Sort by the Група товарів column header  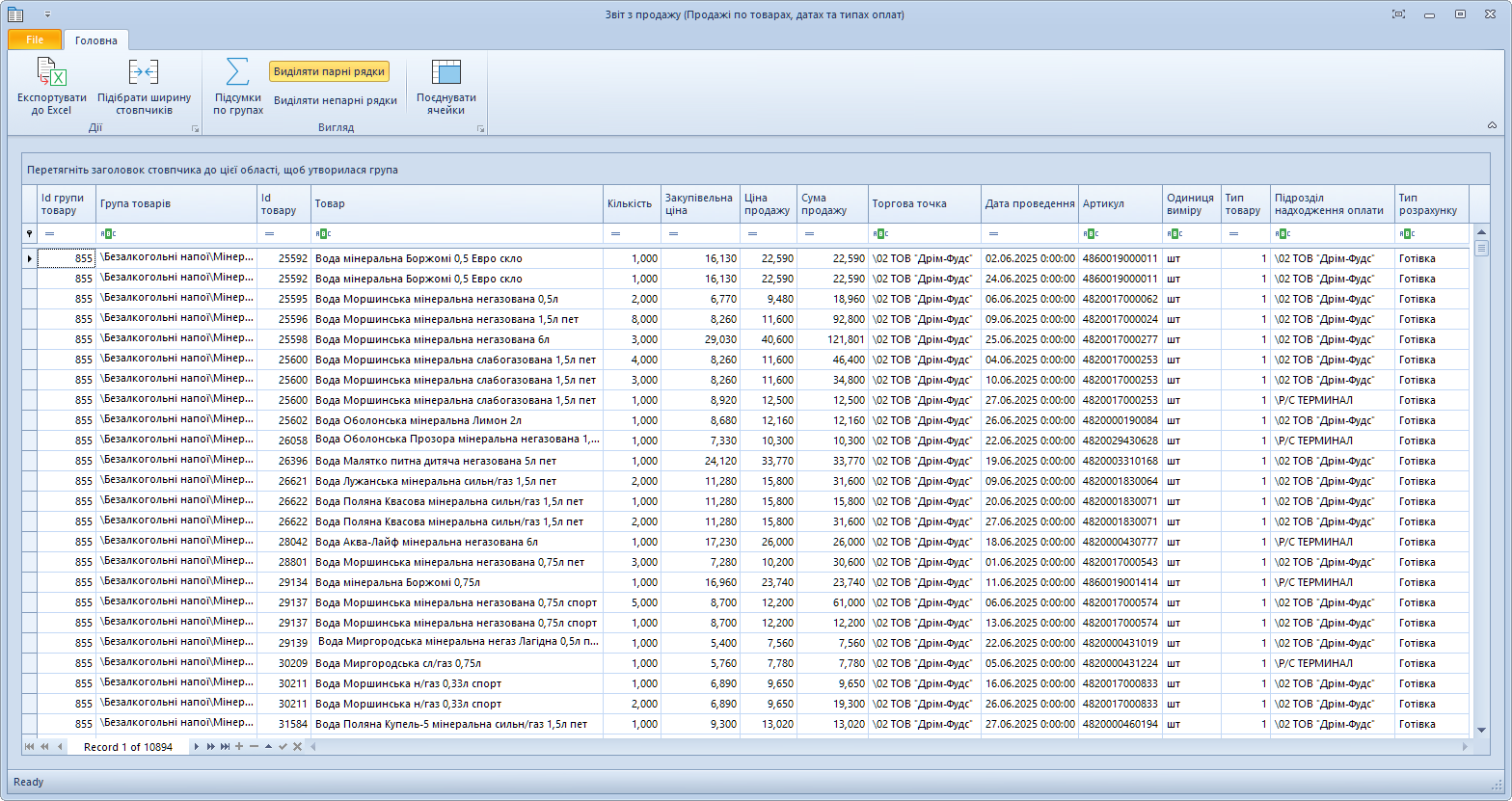coord(176,204)
